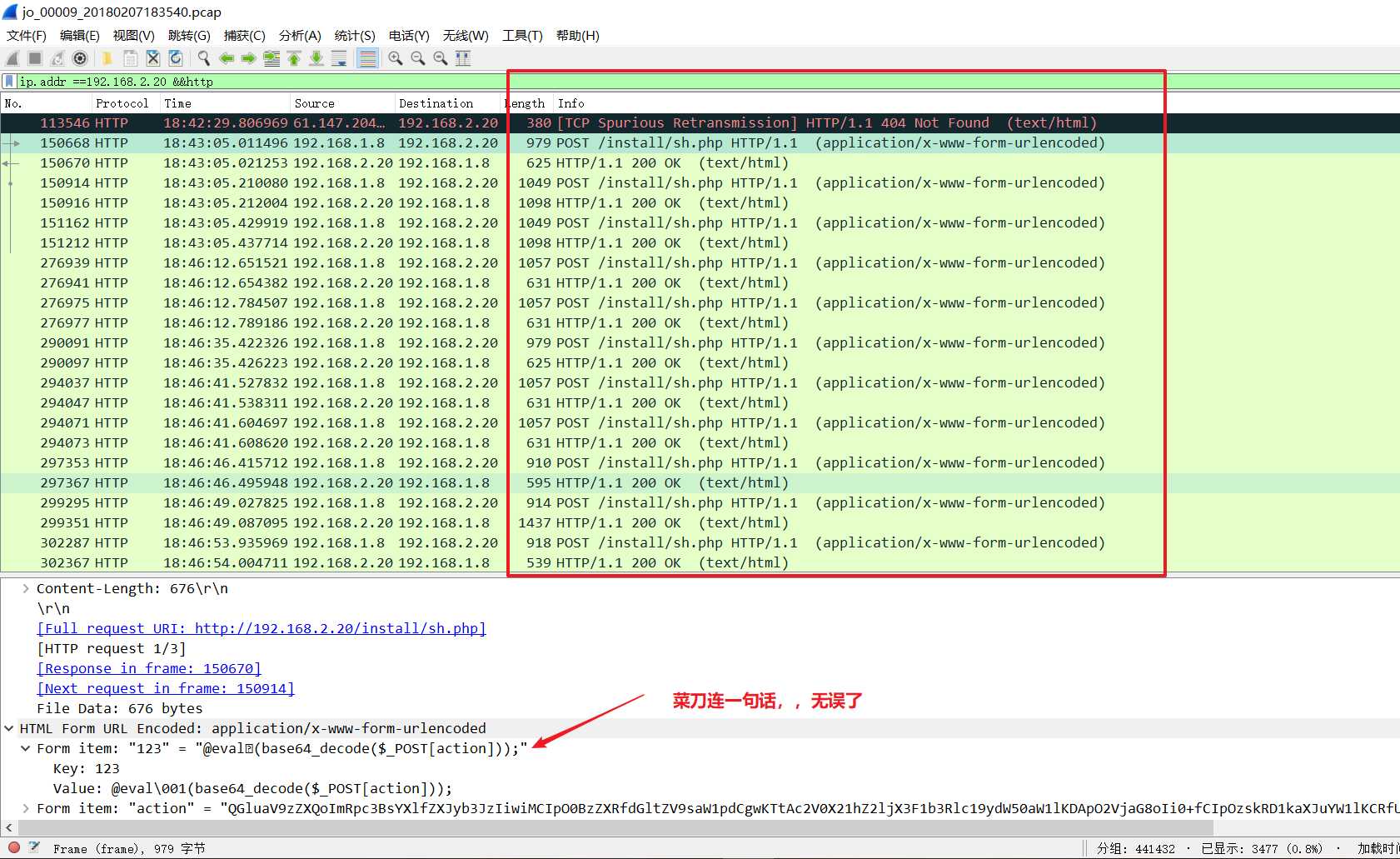1400x859 pixels.
Task: Jump to first packet icon
Action: 294,58
